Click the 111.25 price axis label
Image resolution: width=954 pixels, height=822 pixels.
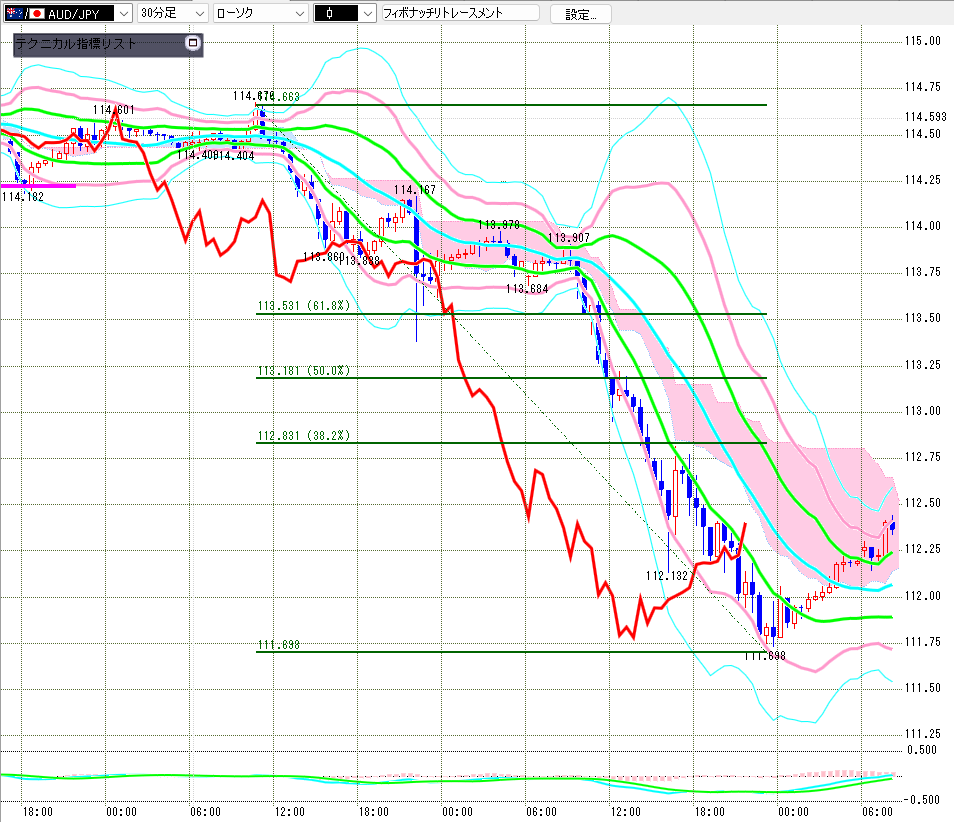pos(922,734)
